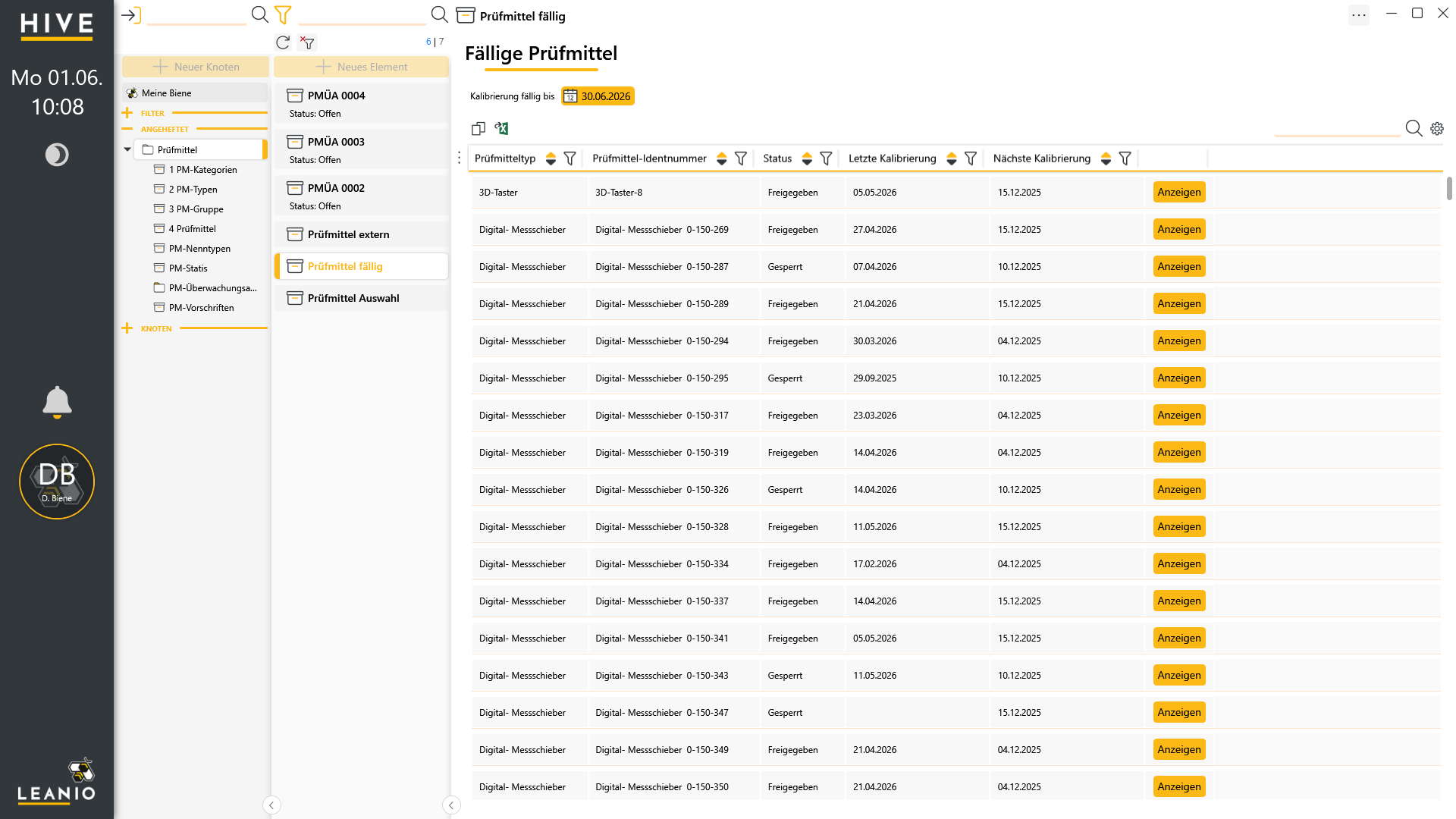Open the Prüfmittel Auswahl element

point(361,298)
